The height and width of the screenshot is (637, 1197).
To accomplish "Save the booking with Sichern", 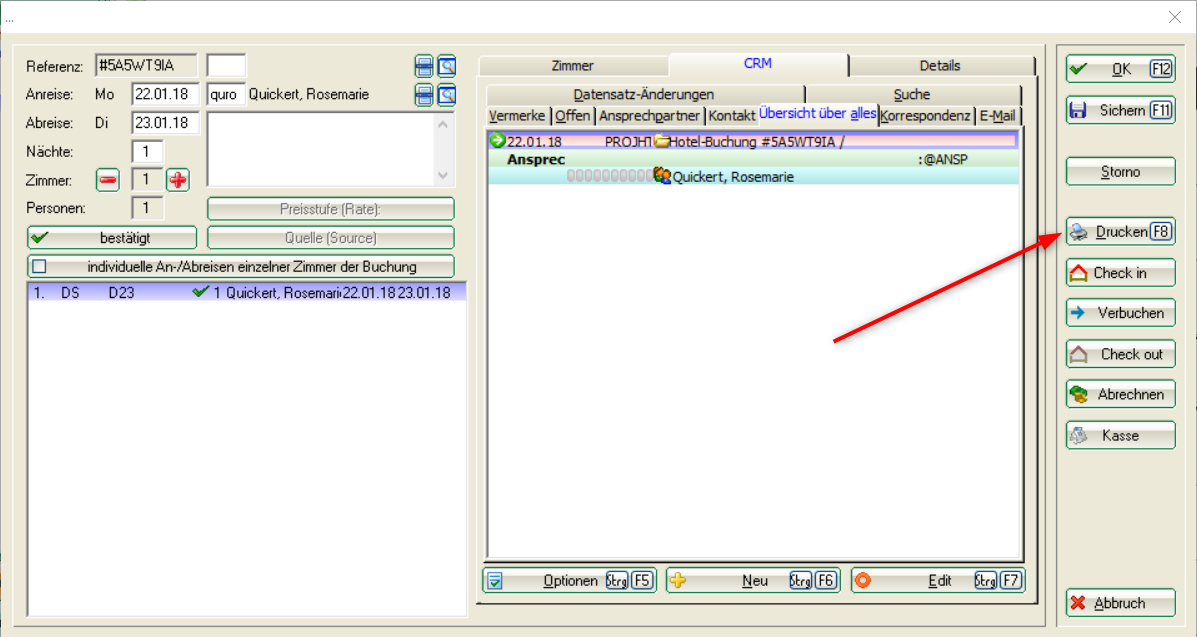I will [x=1120, y=110].
